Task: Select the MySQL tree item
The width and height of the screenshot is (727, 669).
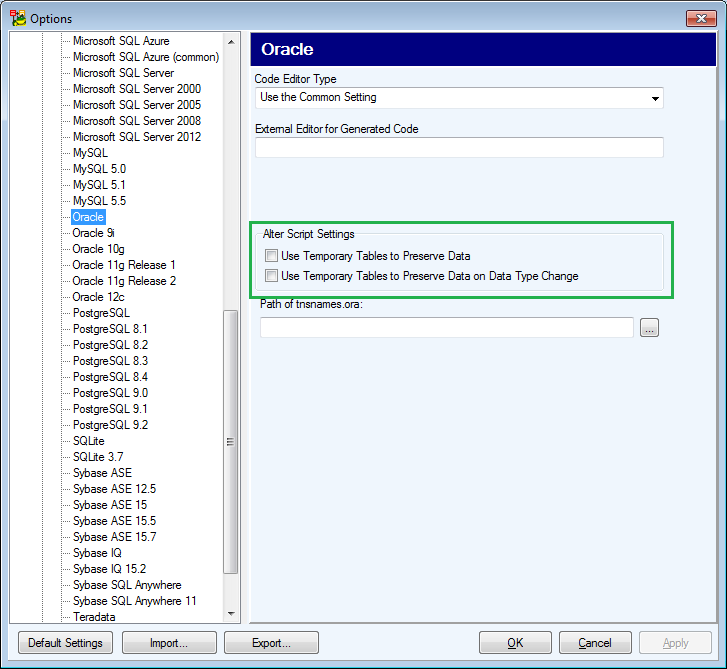Action: click(x=90, y=153)
